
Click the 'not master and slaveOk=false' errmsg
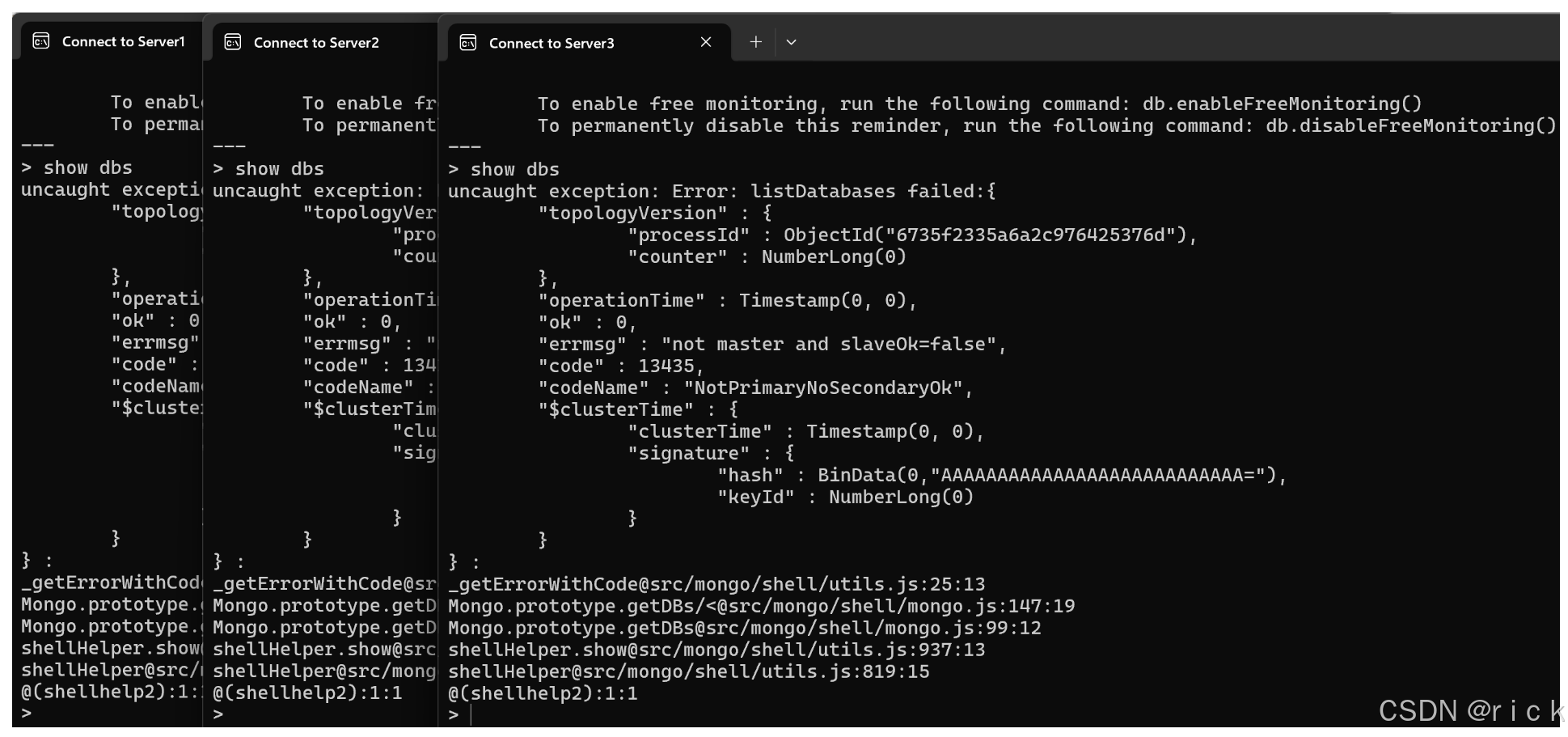pyautogui.click(x=829, y=345)
